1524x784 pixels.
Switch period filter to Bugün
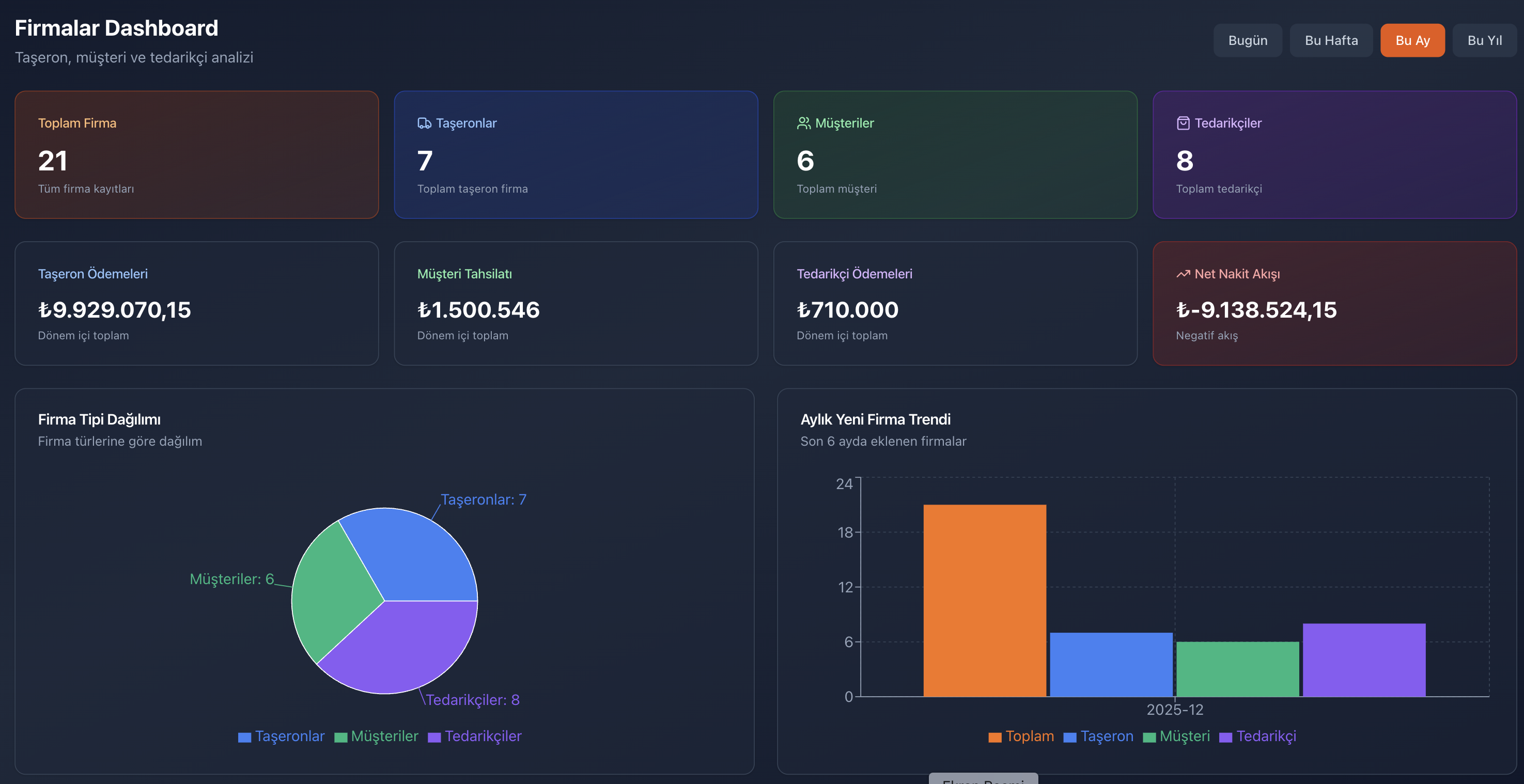click(x=1248, y=40)
